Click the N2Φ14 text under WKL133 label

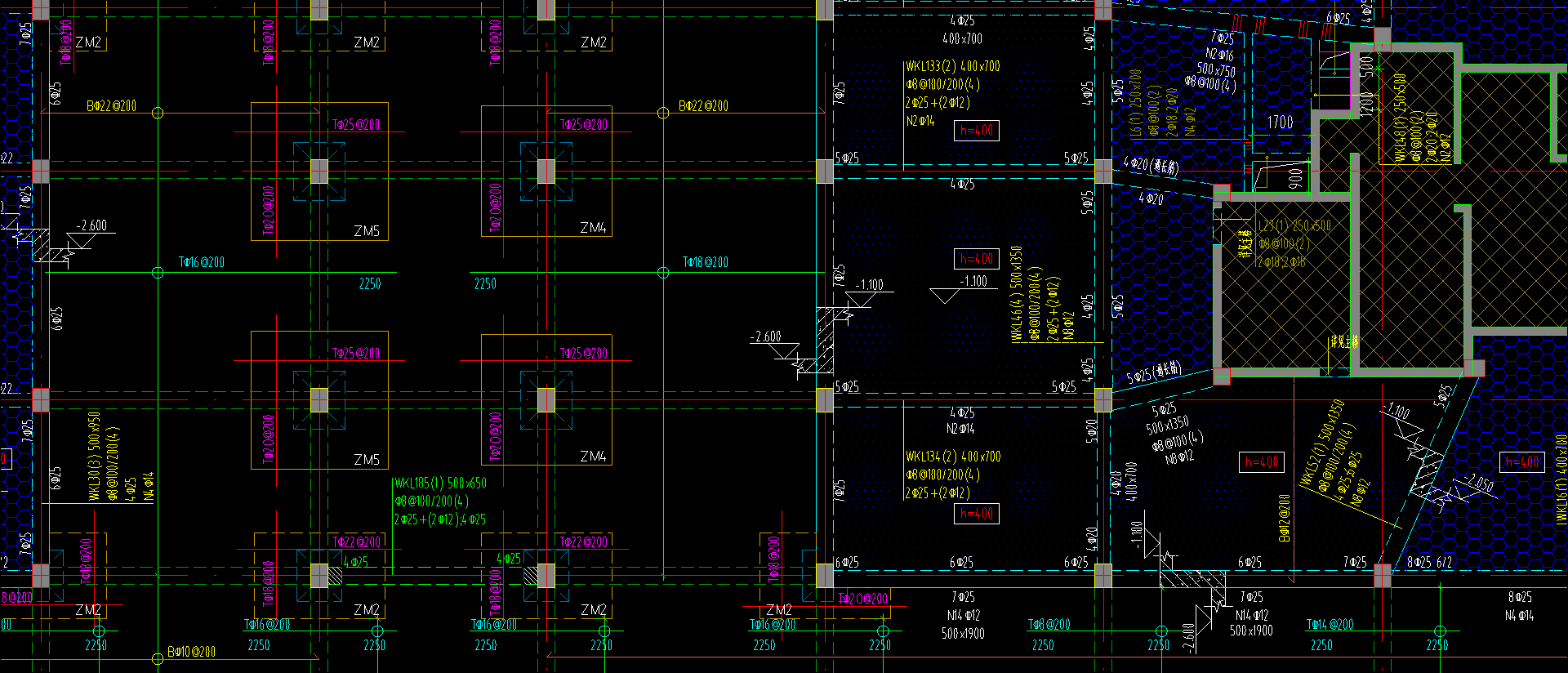tap(920, 121)
